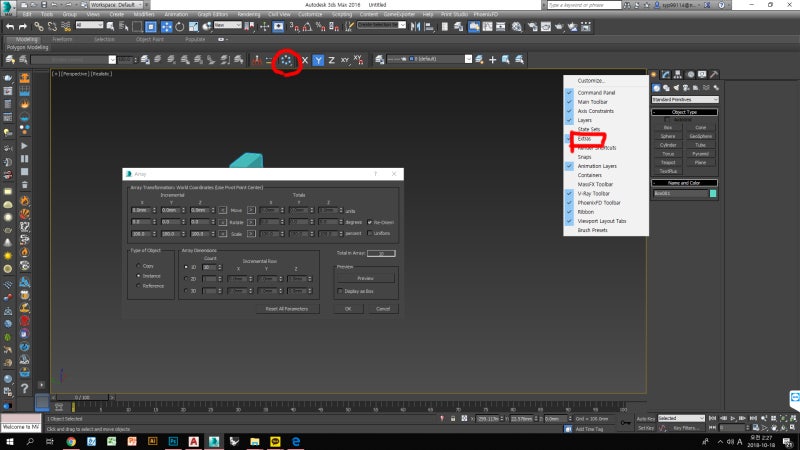Click the Undo arrow in main toolbar

click(10, 27)
